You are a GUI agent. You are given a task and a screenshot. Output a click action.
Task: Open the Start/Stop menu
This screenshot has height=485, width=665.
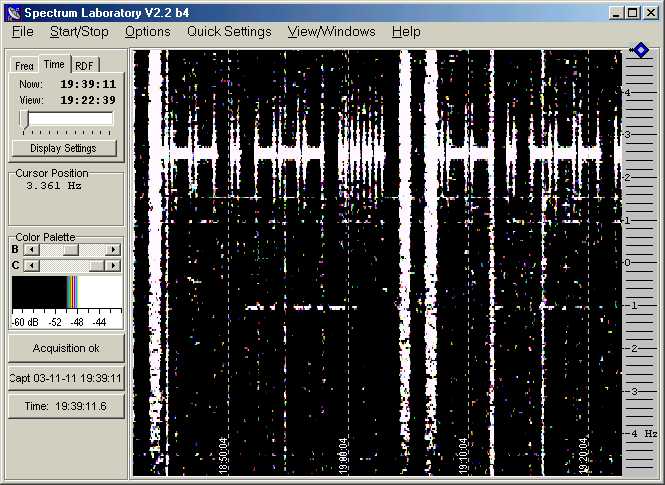[x=79, y=32]
